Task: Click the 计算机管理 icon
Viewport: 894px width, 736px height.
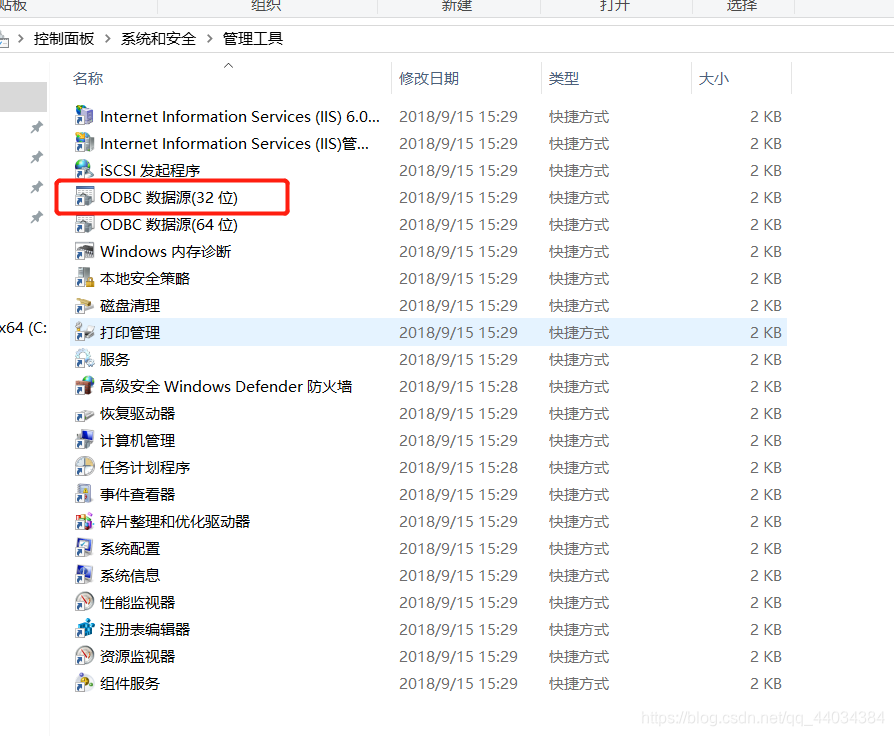Action: click(x=84, y=440)
